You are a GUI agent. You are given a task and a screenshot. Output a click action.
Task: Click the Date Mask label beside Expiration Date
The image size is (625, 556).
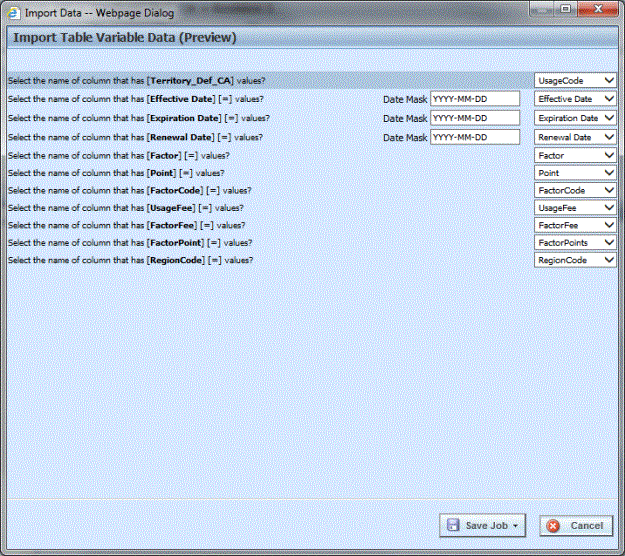pos(405,118)
